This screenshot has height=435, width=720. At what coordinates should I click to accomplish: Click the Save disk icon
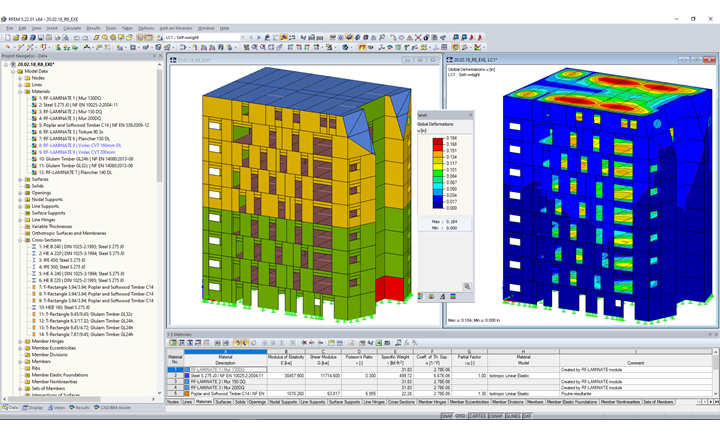[41, 37]
